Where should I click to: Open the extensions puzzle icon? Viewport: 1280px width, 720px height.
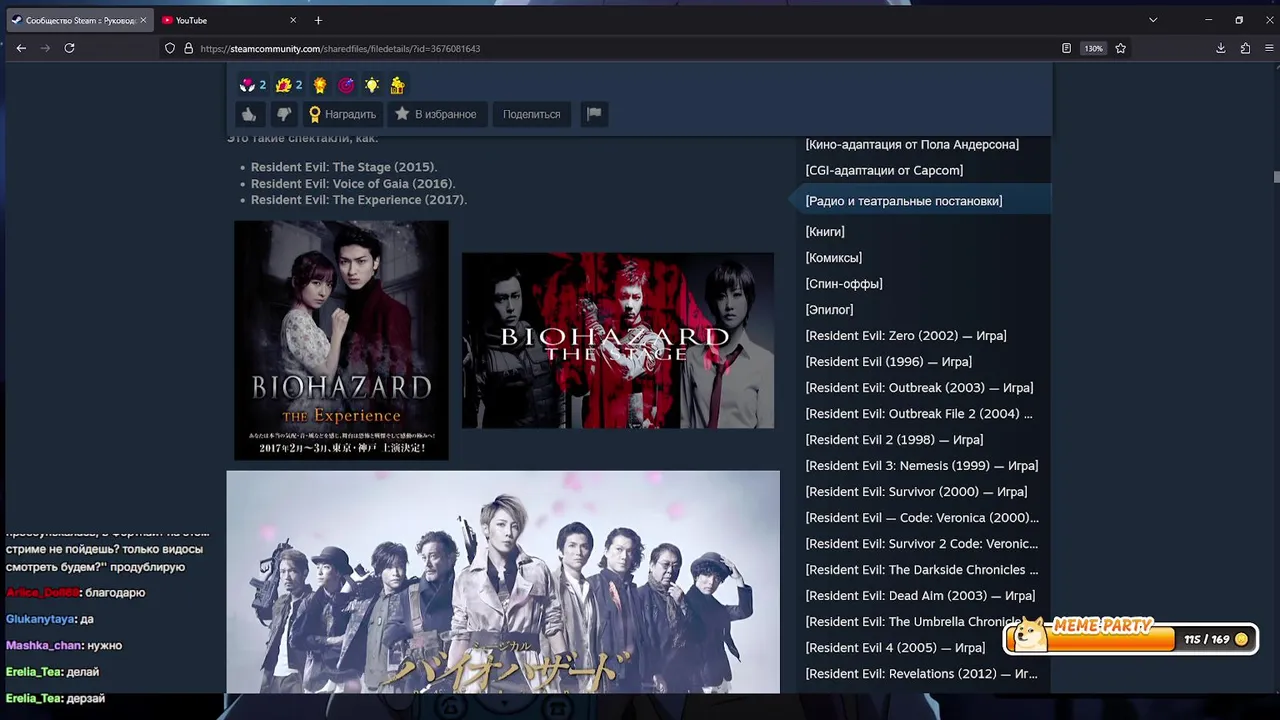[x=1245, y=48]
